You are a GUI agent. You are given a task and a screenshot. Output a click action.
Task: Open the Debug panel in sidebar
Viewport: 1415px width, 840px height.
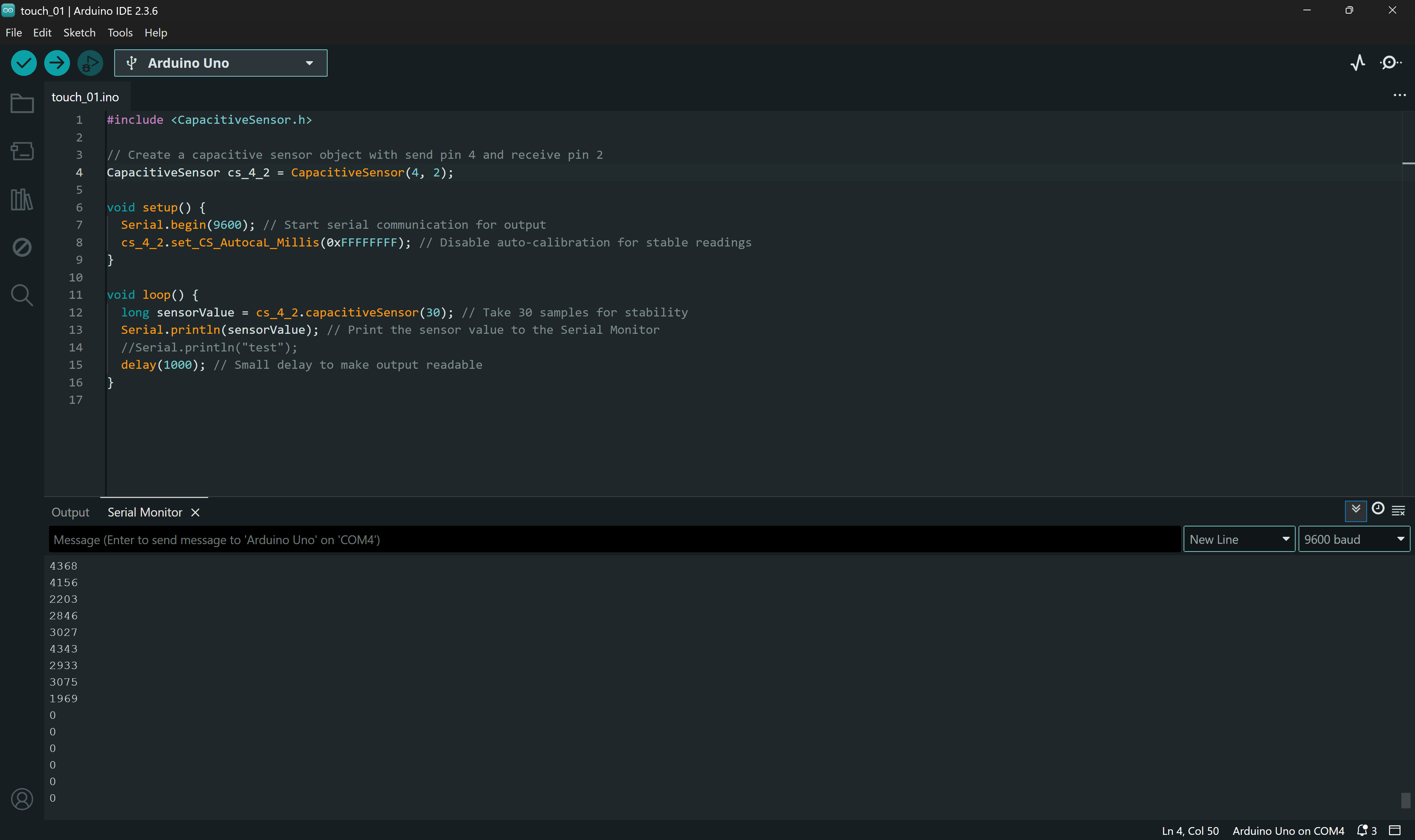[22, 247]
